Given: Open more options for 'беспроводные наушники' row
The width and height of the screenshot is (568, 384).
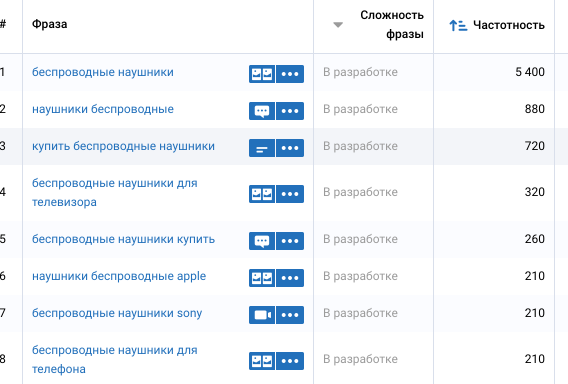Looking at the screenshot, I should [x=290, y=74].
